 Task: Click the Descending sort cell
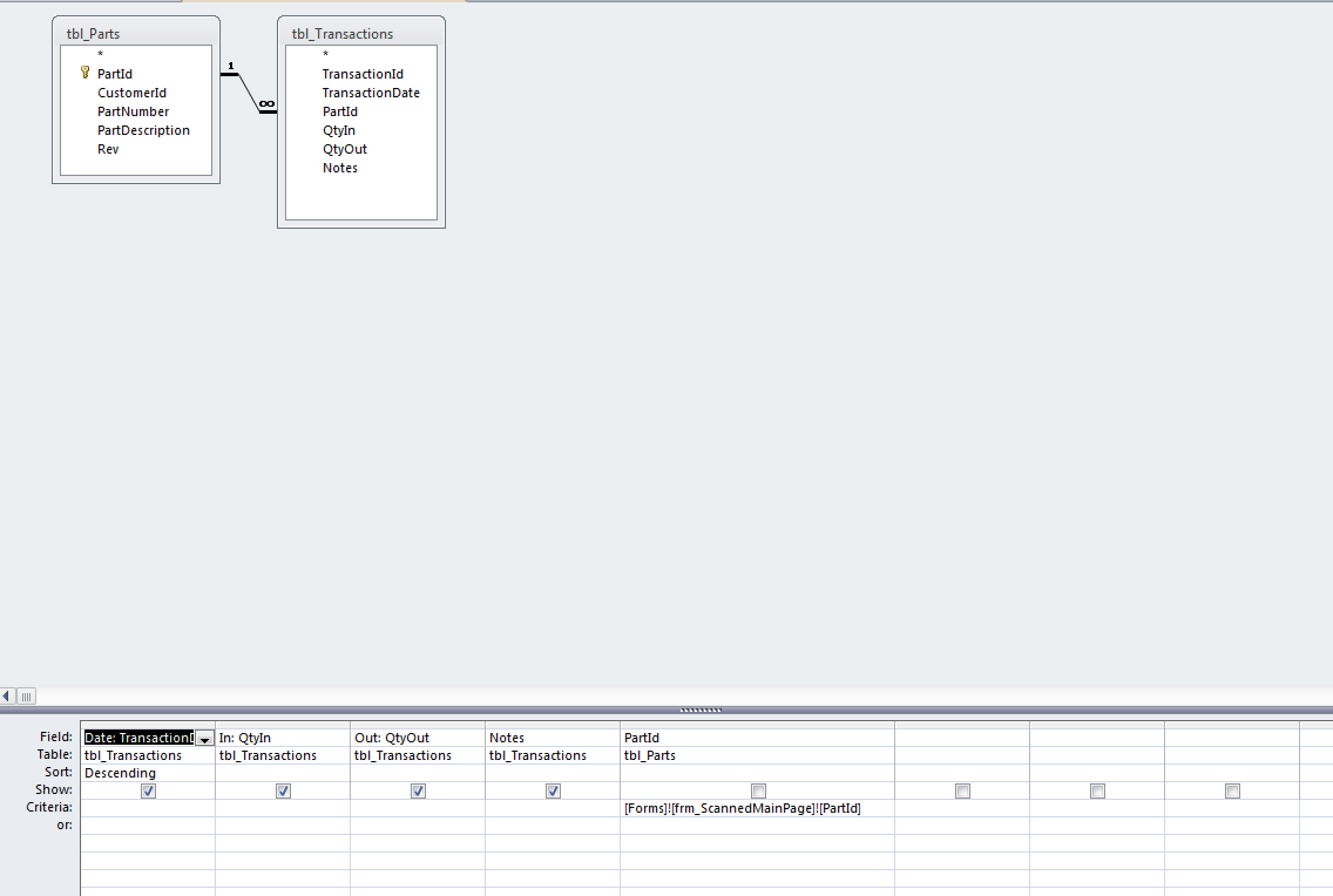(x=120, y=773)
